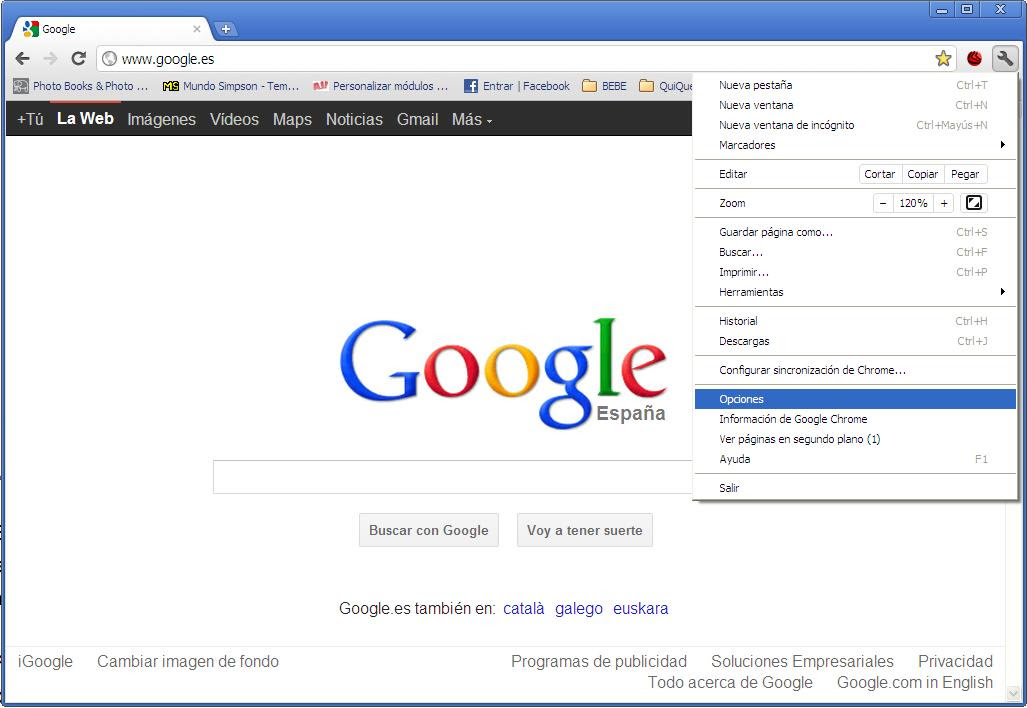Go to Noticias in Google bar

click(354, 119)
